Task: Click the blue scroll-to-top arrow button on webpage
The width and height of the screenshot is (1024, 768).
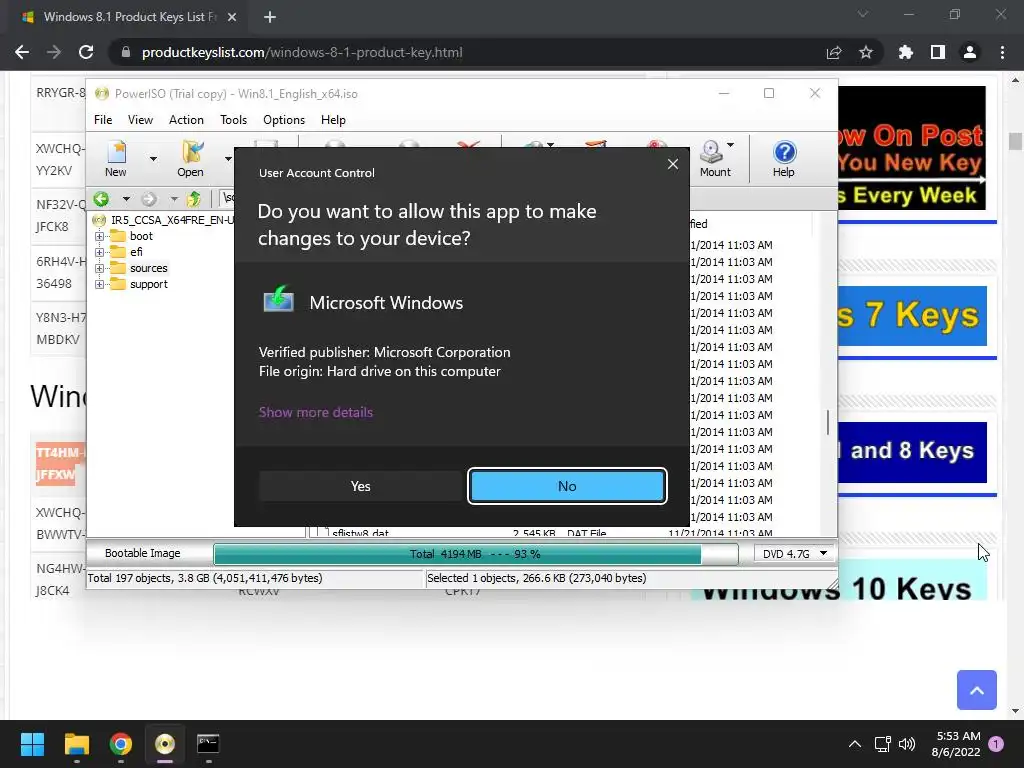Action: (976, 690)
